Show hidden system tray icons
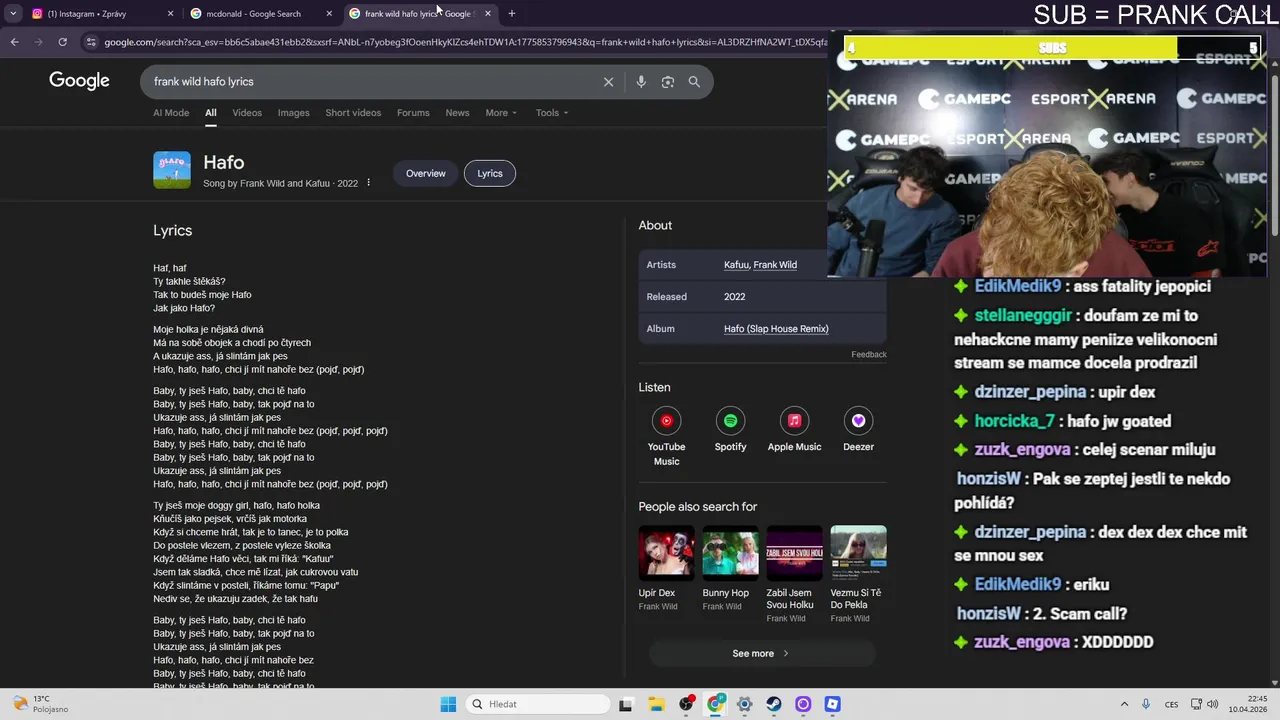This screenshot has height=720, width=1280. coord(1124,704)
